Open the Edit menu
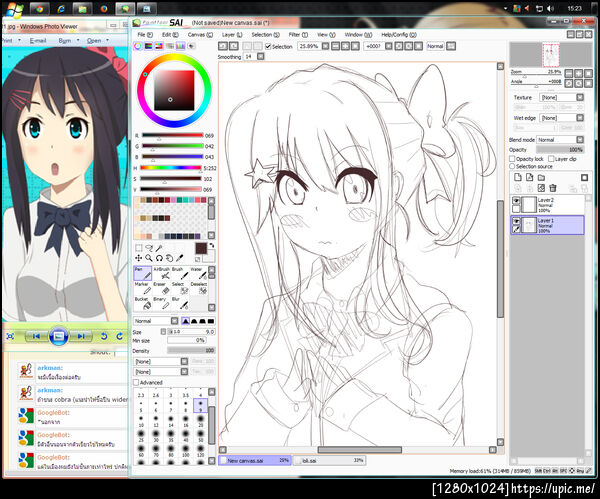This screenshot has height=499, width=600. pos(170,34)
